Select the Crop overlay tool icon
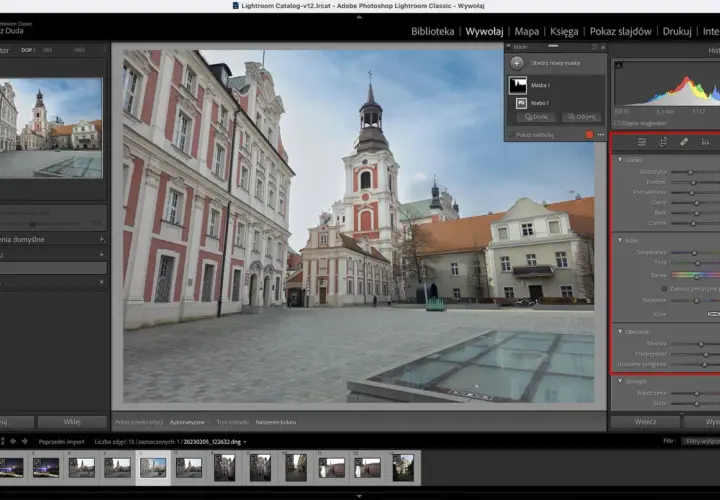 click(x=663, y=142)
